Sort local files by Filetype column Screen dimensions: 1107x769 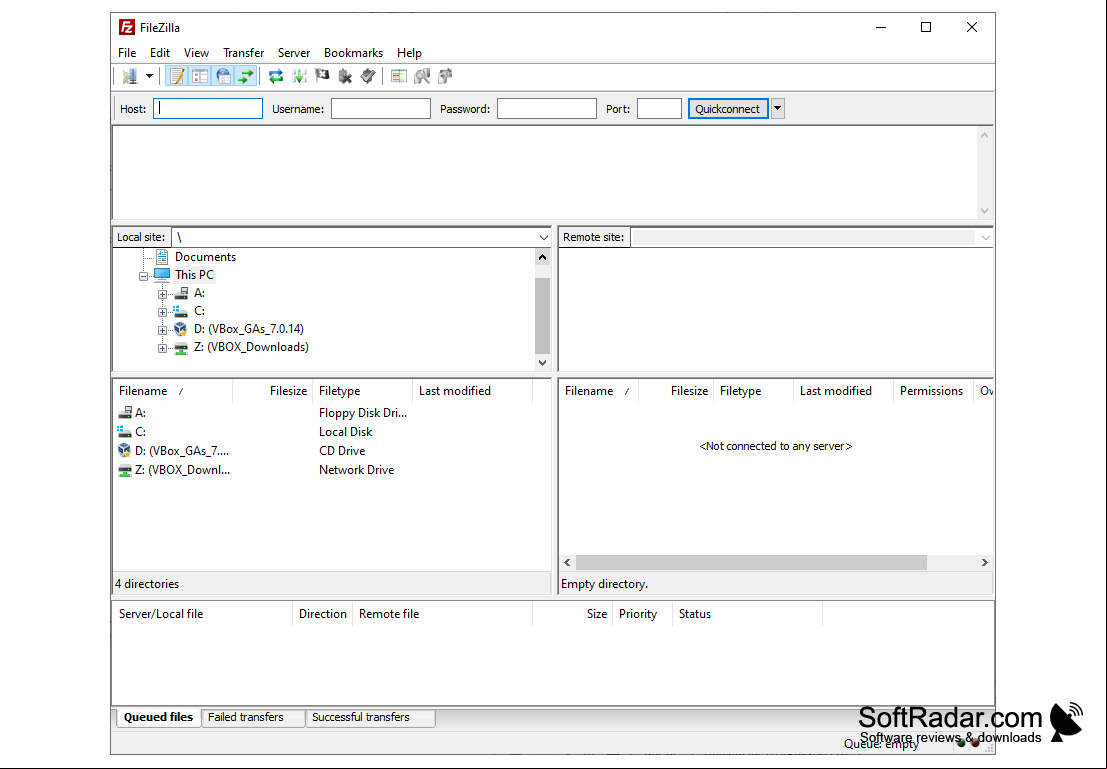click(362, 391)
